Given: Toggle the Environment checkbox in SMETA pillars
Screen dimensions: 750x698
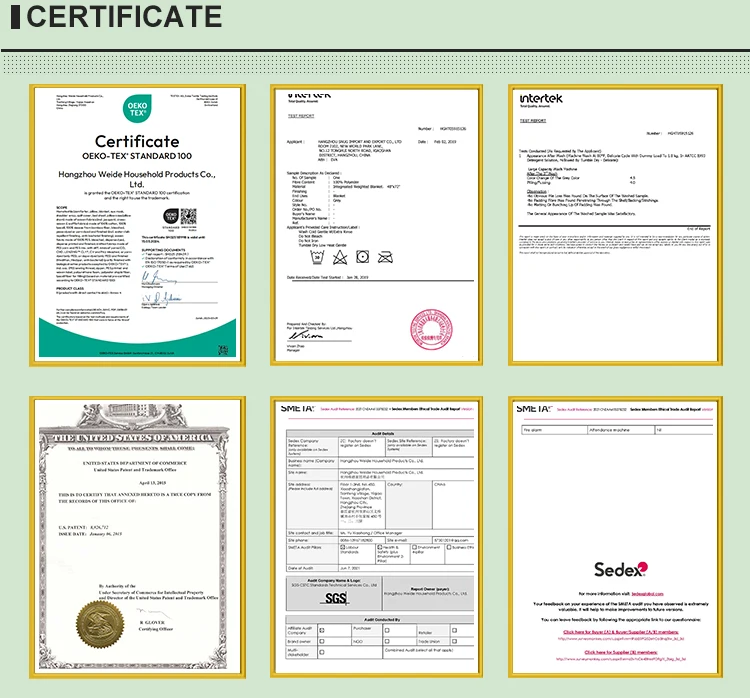Looking at the screenshot, I should [x=415, y=547].
